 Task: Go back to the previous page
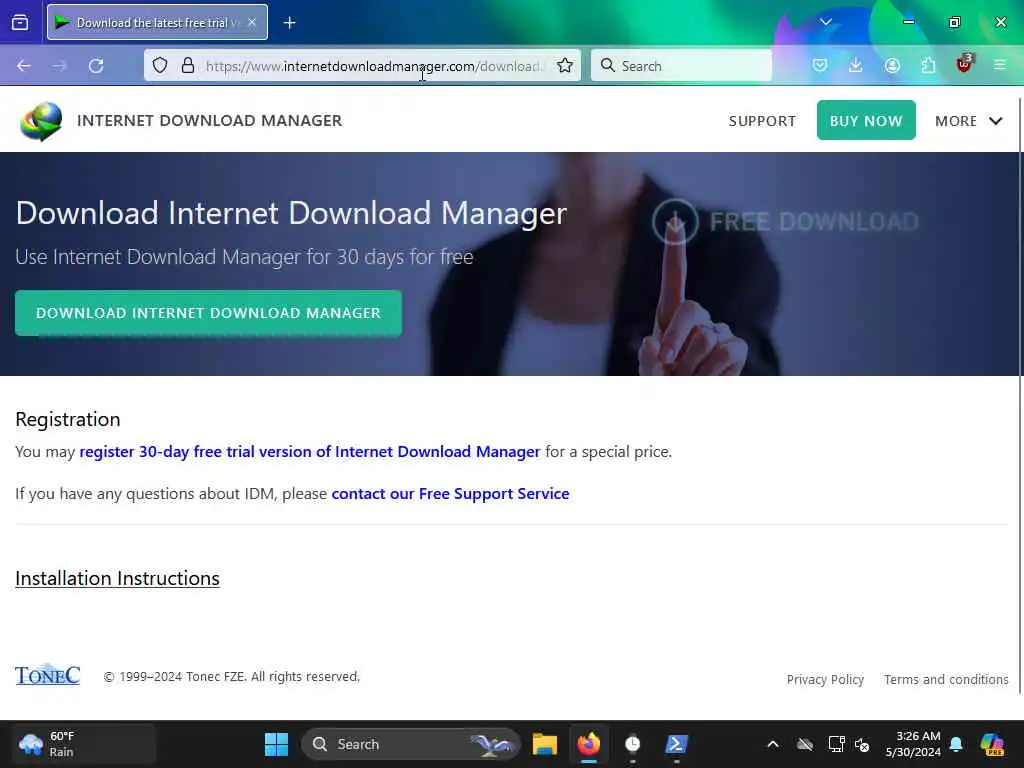[24, 66]
